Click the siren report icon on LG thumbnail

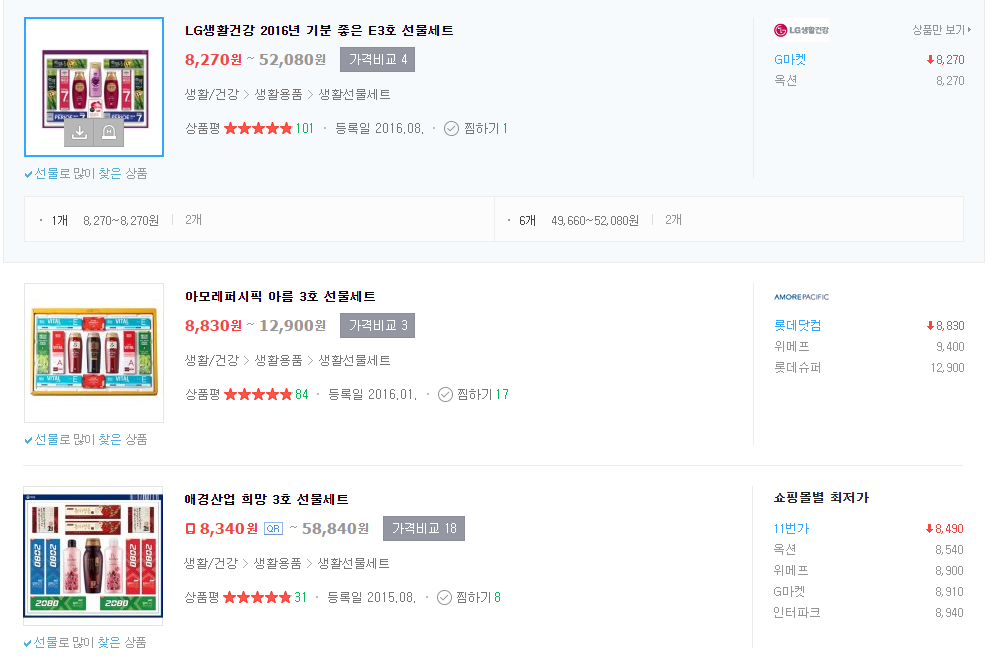pos(109,133)
